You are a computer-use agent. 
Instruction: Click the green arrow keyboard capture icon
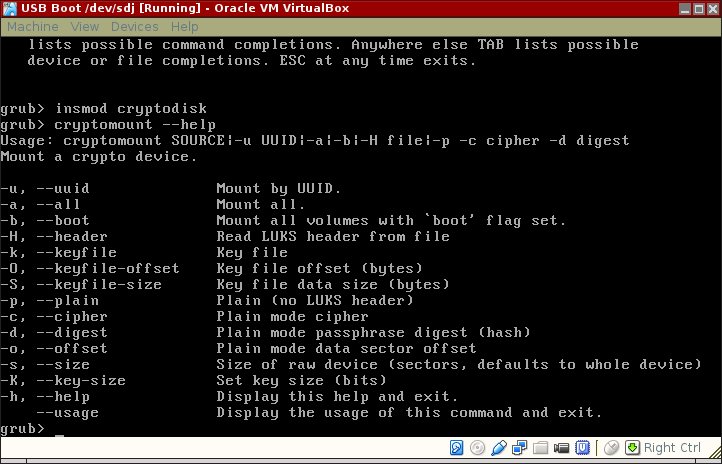pyautogui.click(x=633, y=447)
